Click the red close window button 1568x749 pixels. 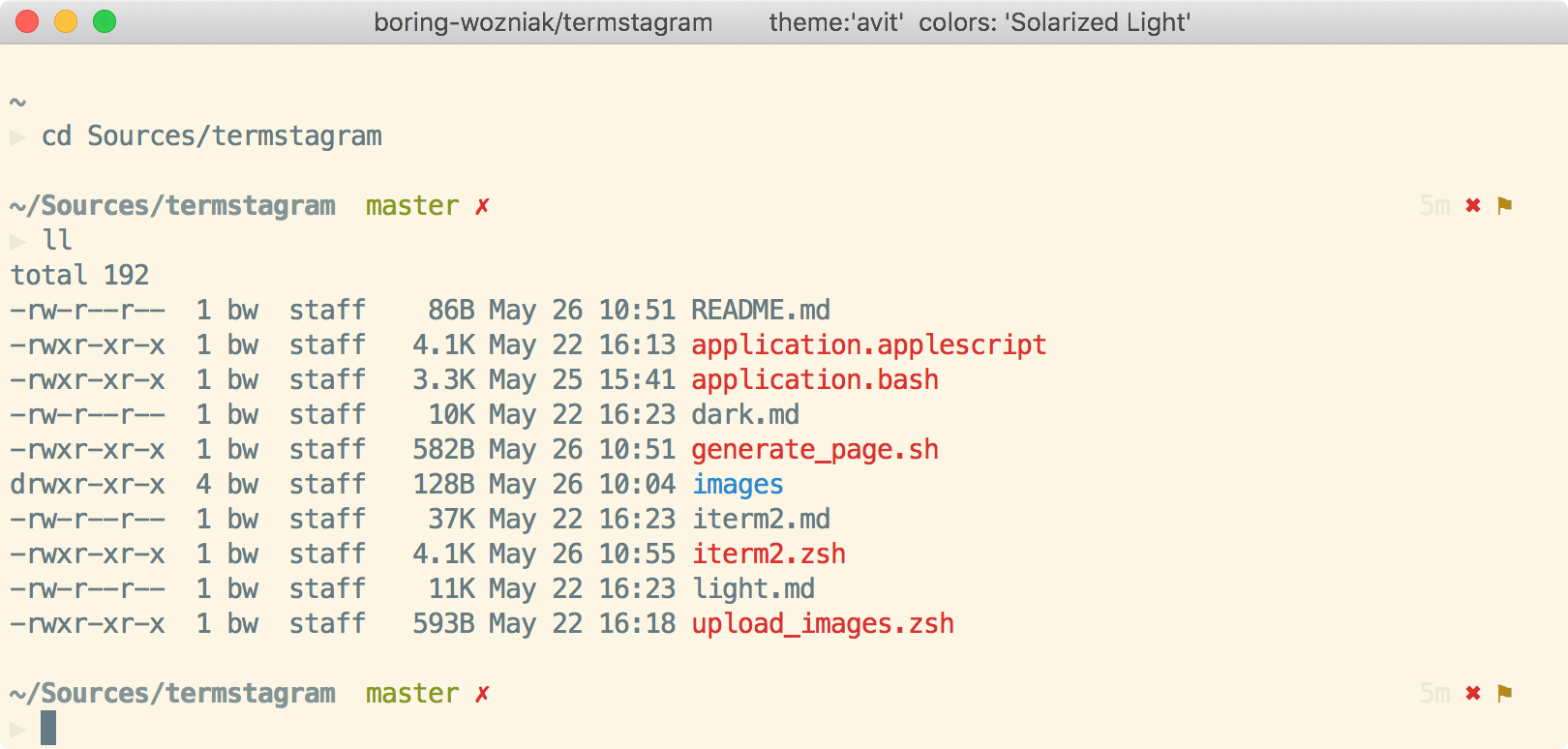(27, 21)
